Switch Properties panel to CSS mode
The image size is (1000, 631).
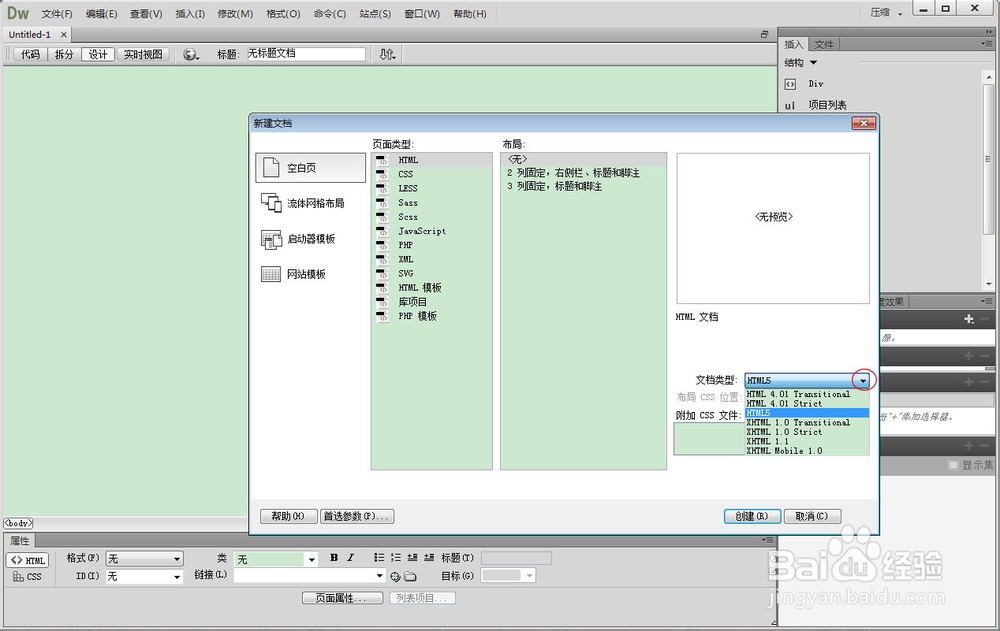(x=27, y=576)
